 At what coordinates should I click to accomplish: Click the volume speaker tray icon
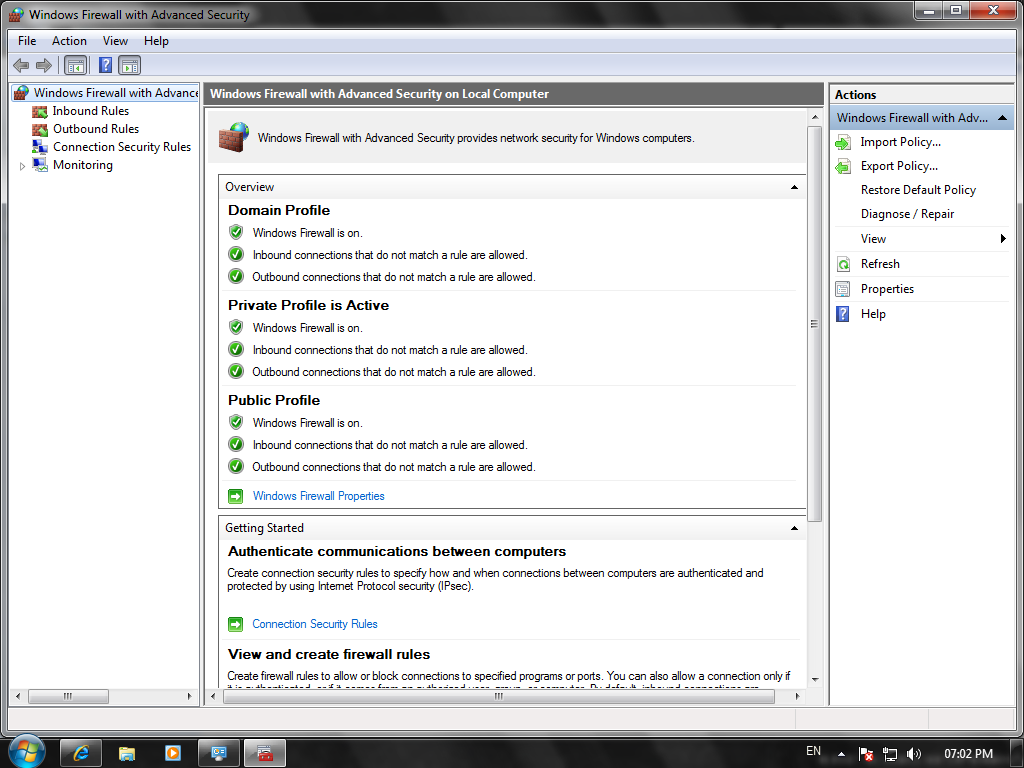click(x=914, y=754)
